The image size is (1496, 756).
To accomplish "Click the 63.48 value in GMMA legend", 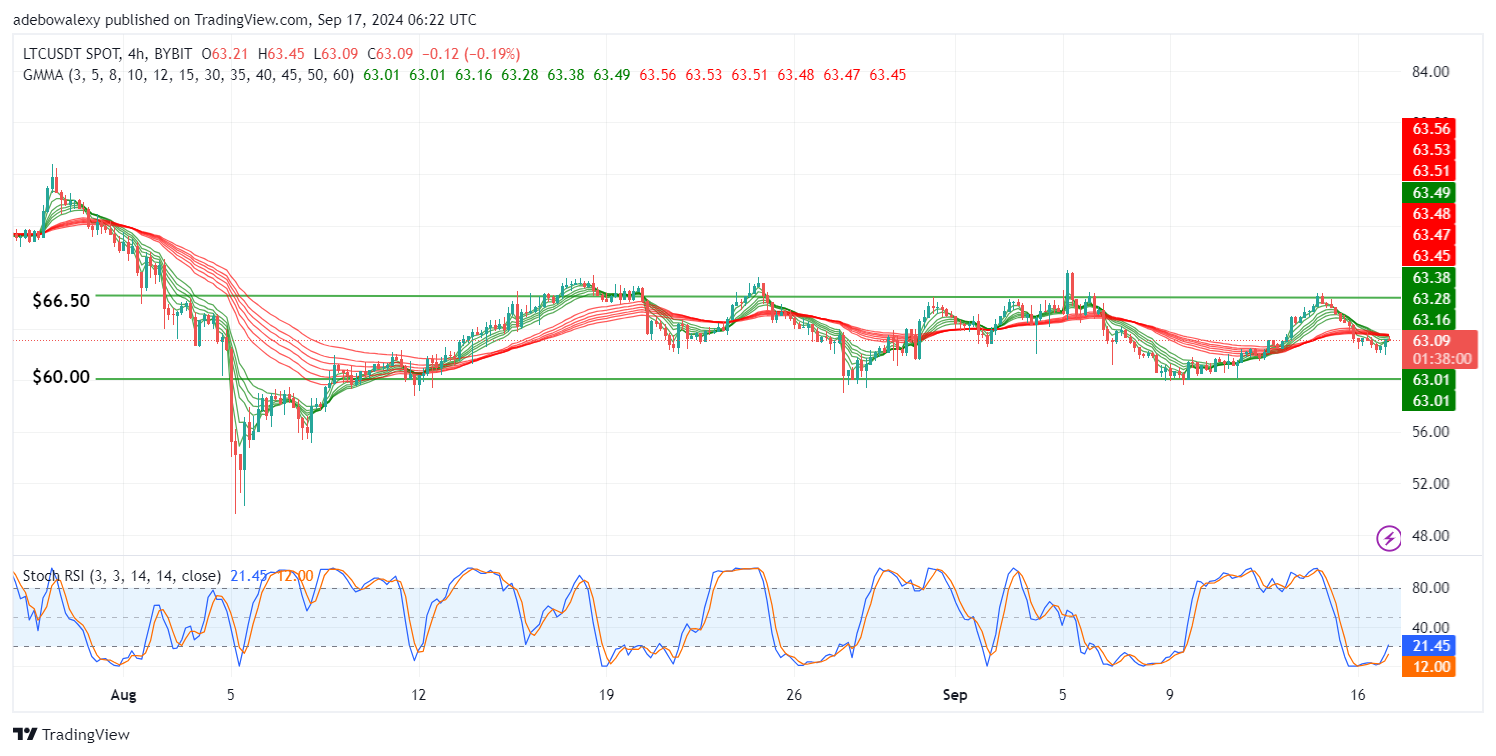I will [x=795, y=75].
